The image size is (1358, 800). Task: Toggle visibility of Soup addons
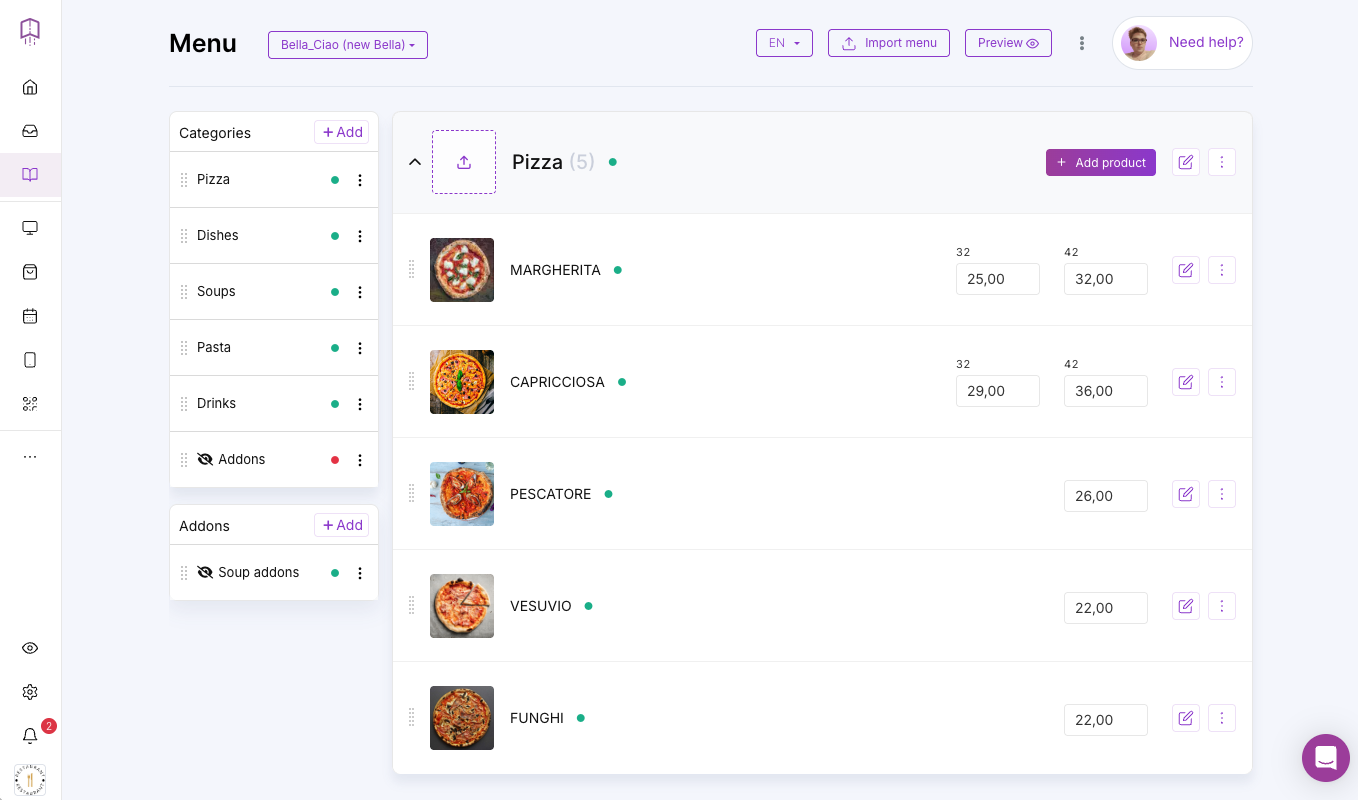(205, 573)
